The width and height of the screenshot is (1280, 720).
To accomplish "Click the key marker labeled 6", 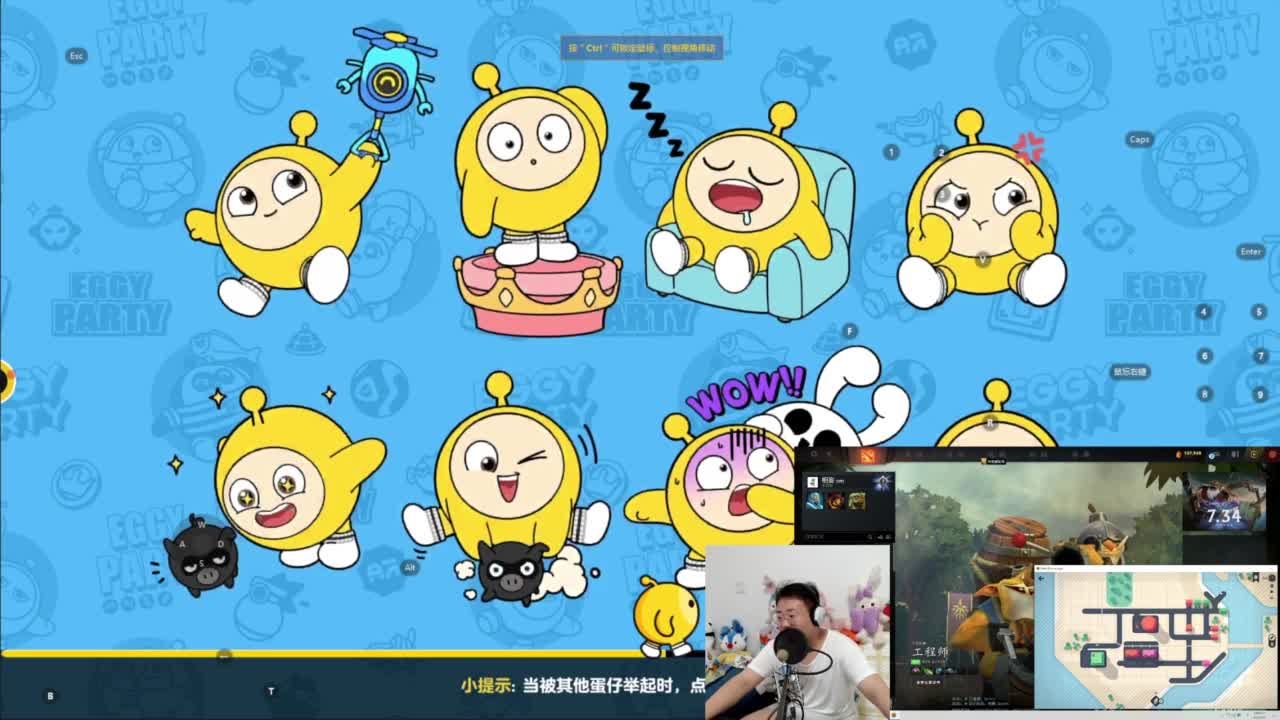I will point(1204,355).
